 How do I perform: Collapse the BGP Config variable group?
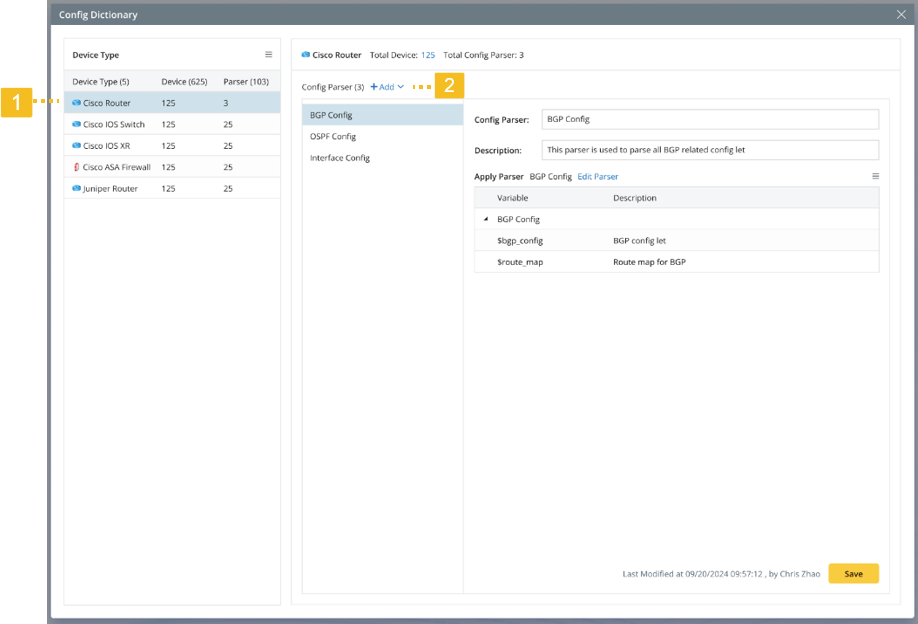pos(486,219)
